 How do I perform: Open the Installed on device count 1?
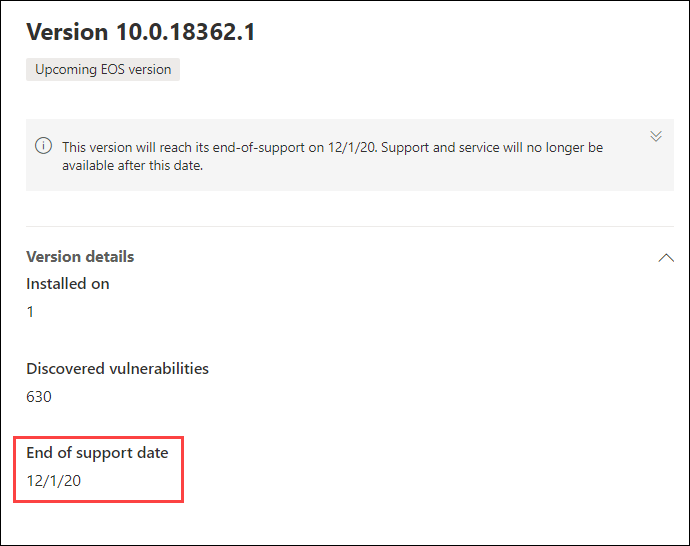tap(30, 312)
